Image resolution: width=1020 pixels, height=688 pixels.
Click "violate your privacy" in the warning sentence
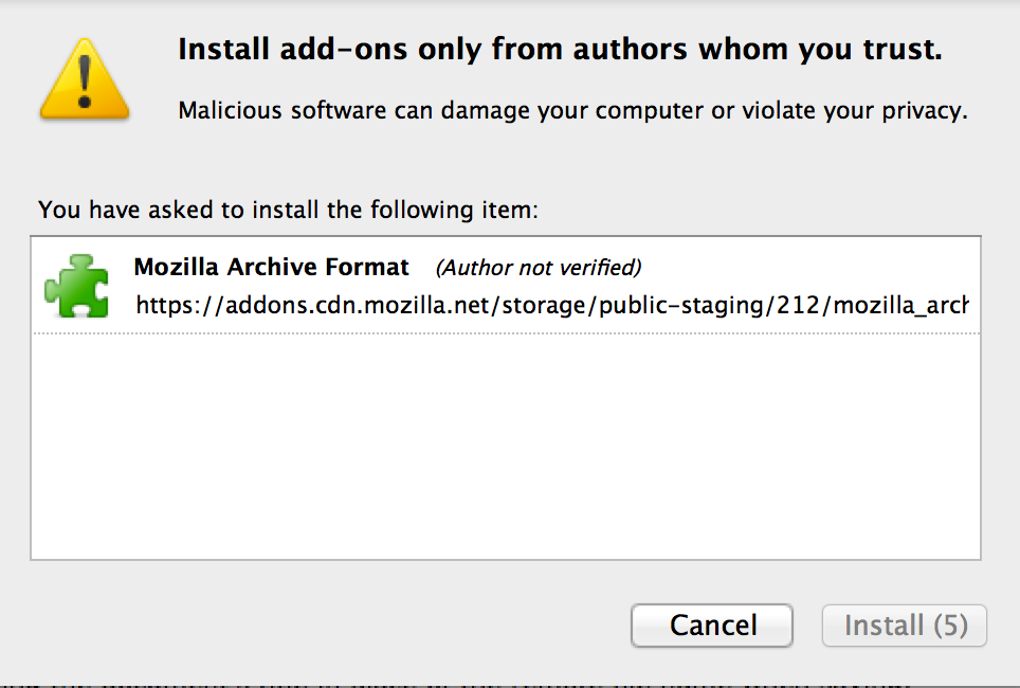(850, 110)
